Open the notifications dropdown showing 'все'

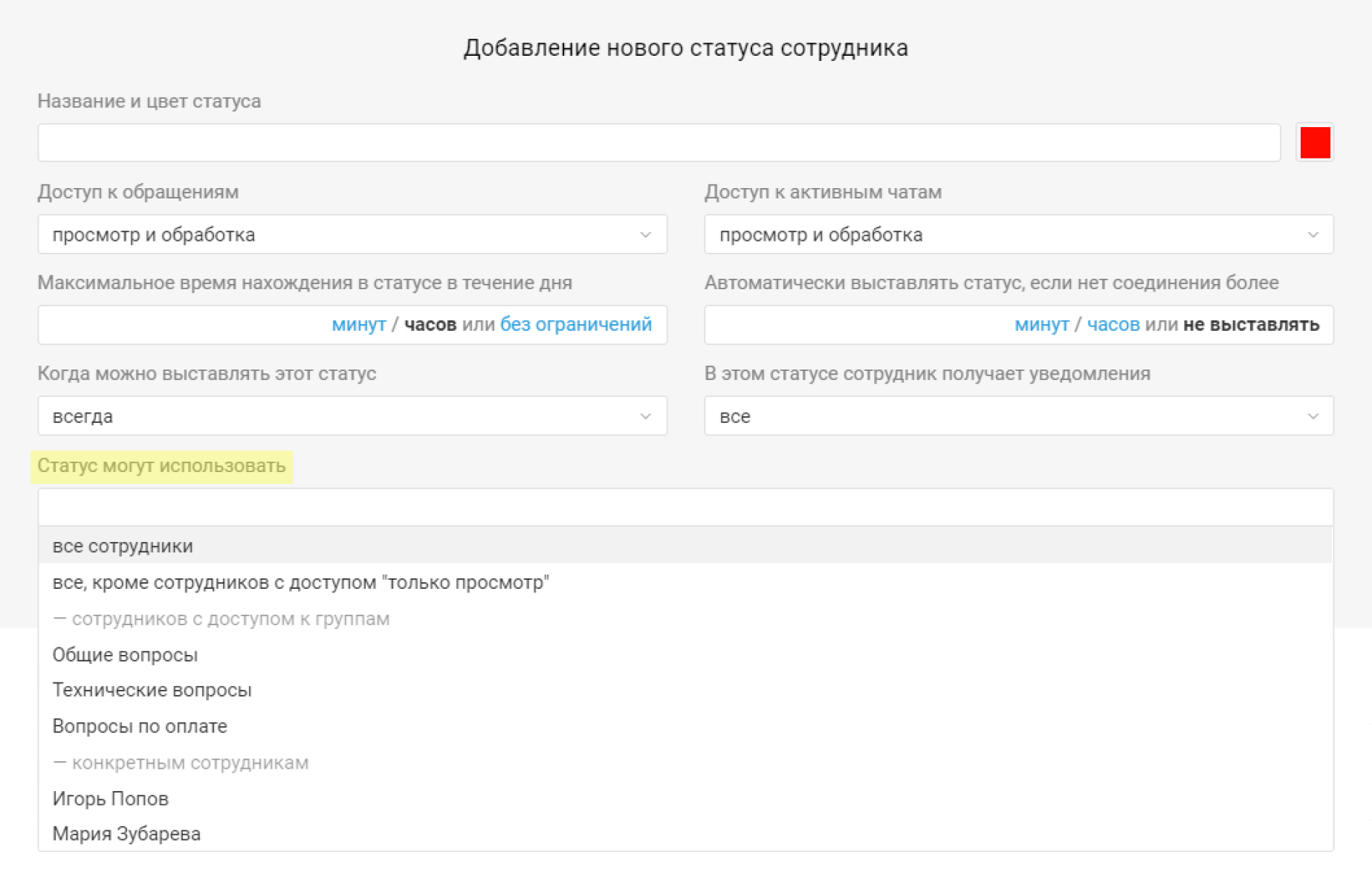point(1018,416)
